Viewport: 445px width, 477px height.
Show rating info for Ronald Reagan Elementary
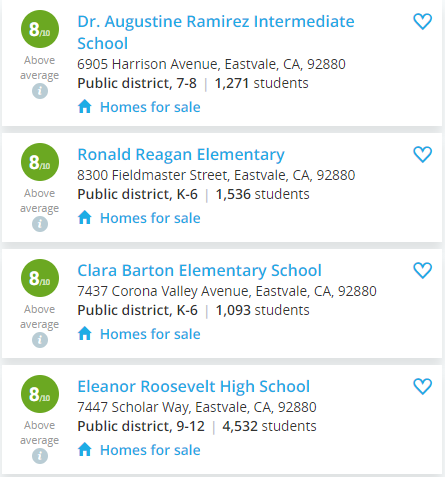pos(40,224)
